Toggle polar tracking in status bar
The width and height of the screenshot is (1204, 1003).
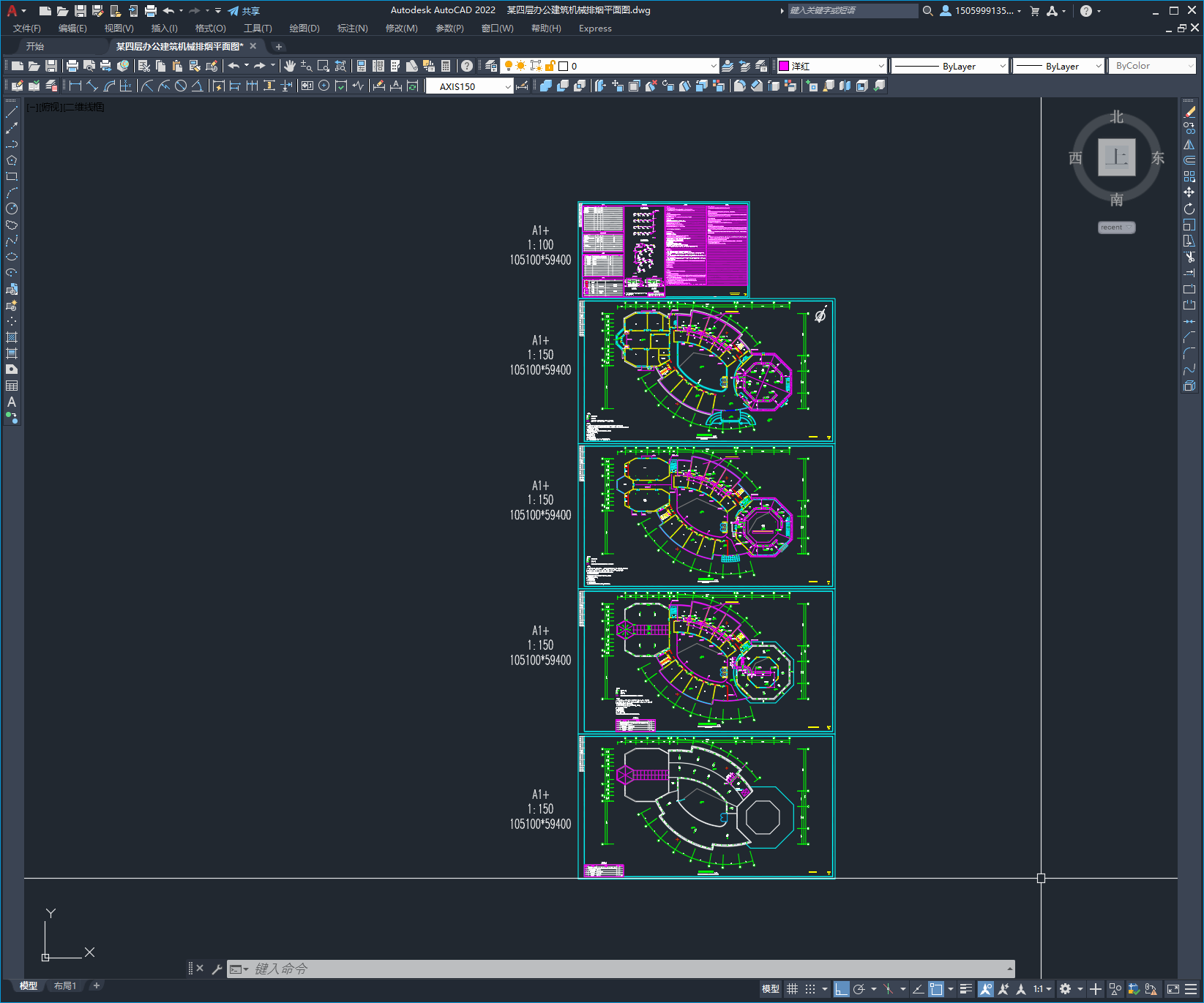click(859, 989)
